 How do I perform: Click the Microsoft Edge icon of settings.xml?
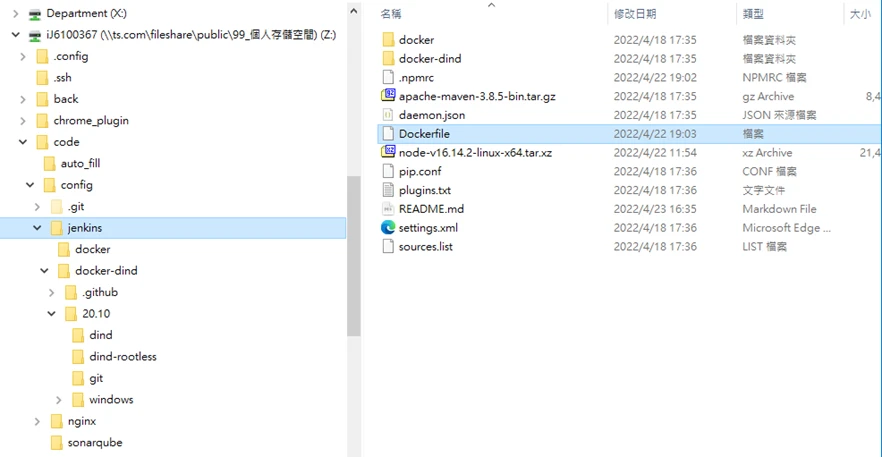click(388, 227)
